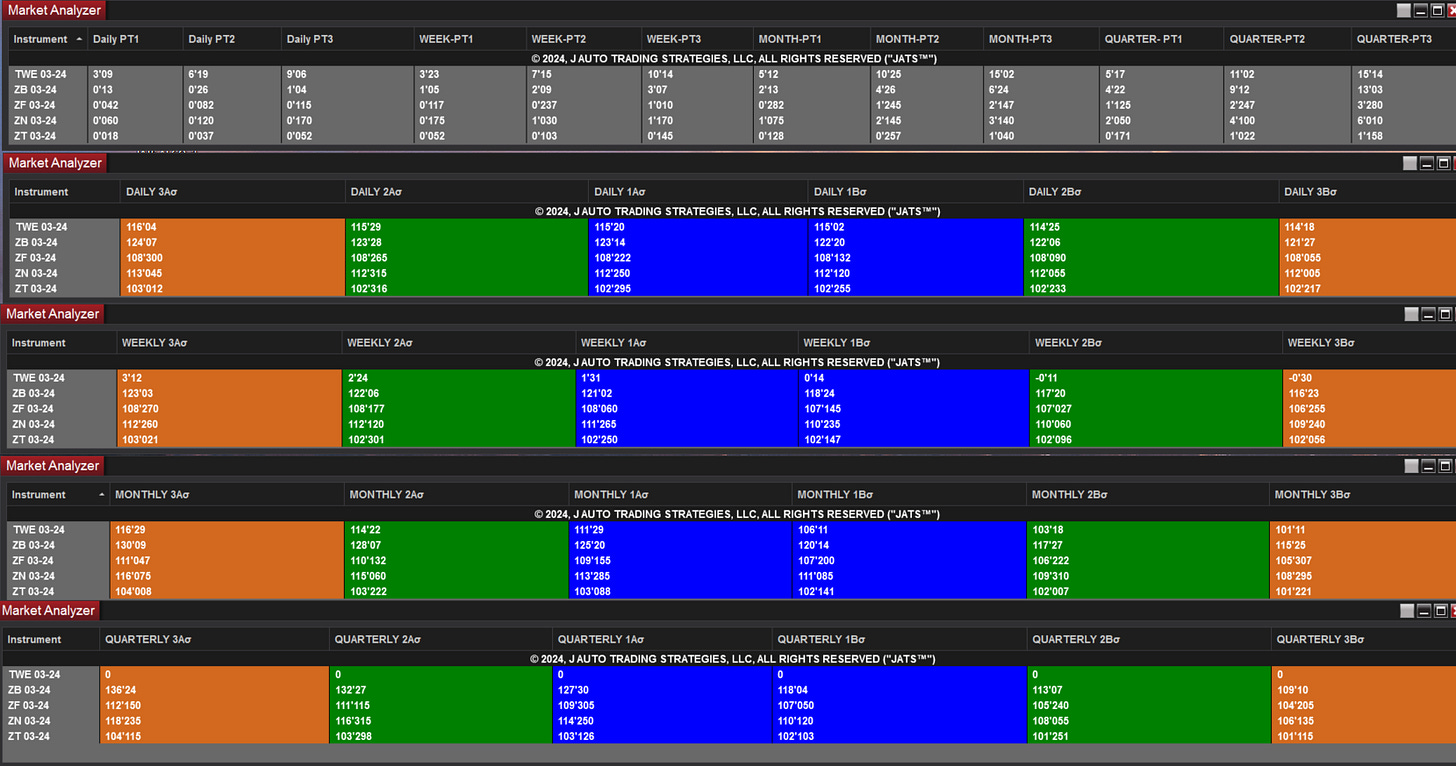This screenshot has height=766, width=1456.
Task: Select ZN 03-24 row in the MONTHLY 3Aσ table
Action: pyautogui.click(x=732, y=576)
